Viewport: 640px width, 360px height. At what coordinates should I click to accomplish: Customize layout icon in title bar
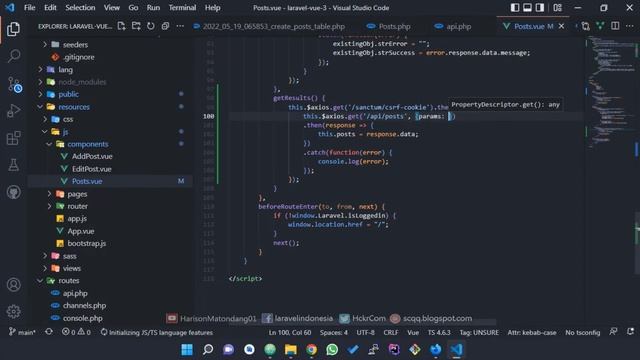558,8
